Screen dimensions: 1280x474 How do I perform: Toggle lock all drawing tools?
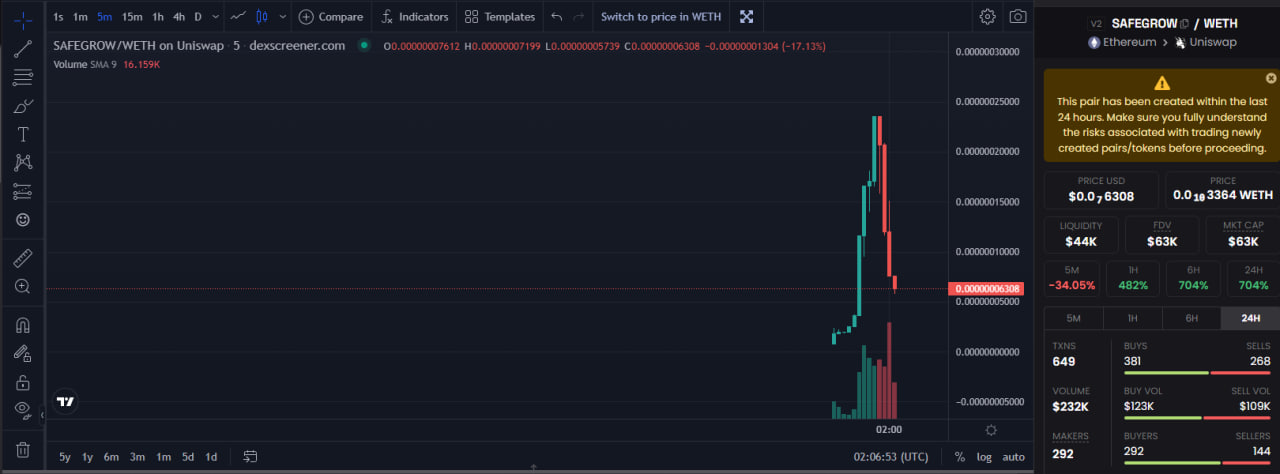pyautogui.click(x=23, y=382)
